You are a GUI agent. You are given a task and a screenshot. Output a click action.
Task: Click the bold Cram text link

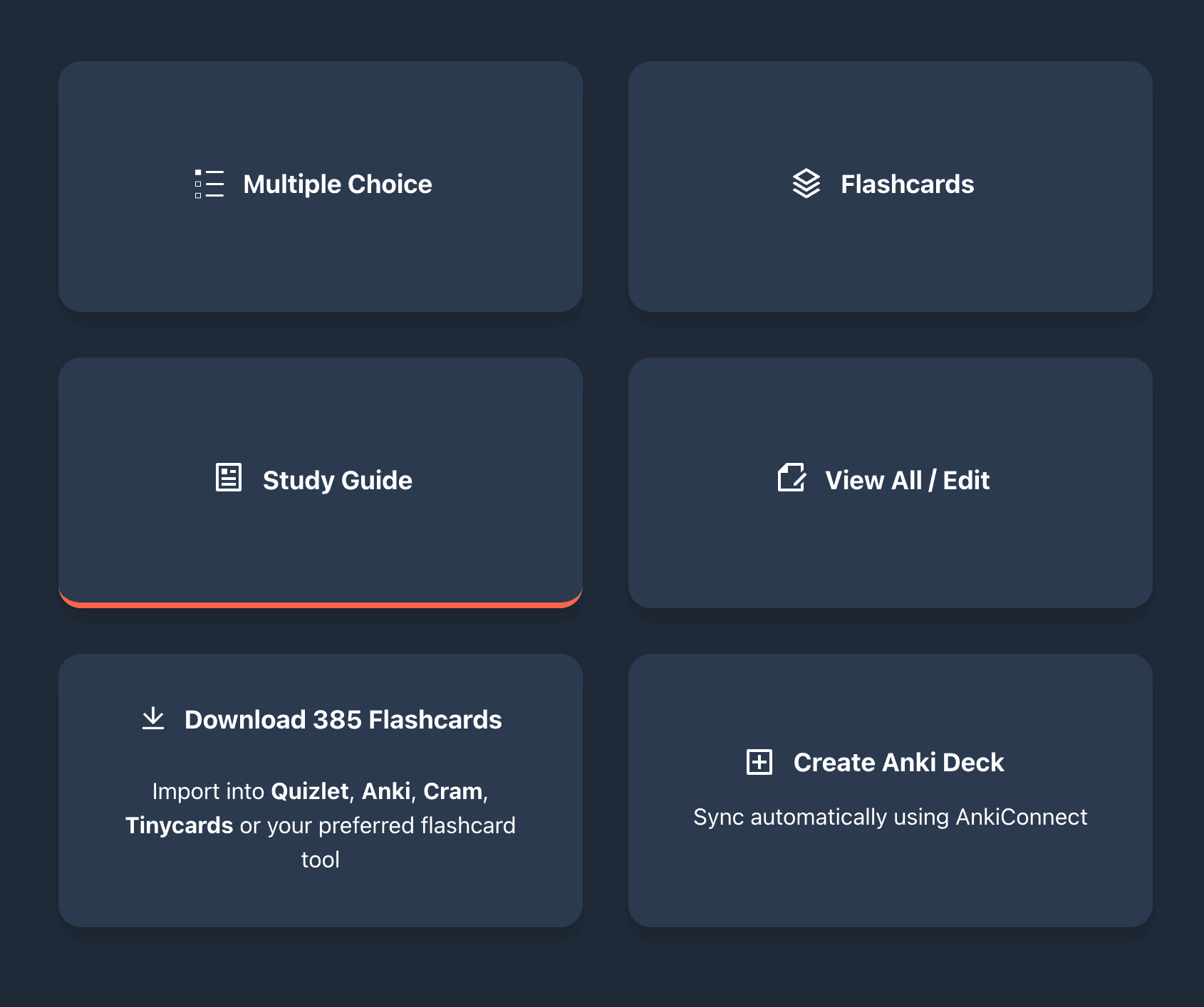click(455, 791)
